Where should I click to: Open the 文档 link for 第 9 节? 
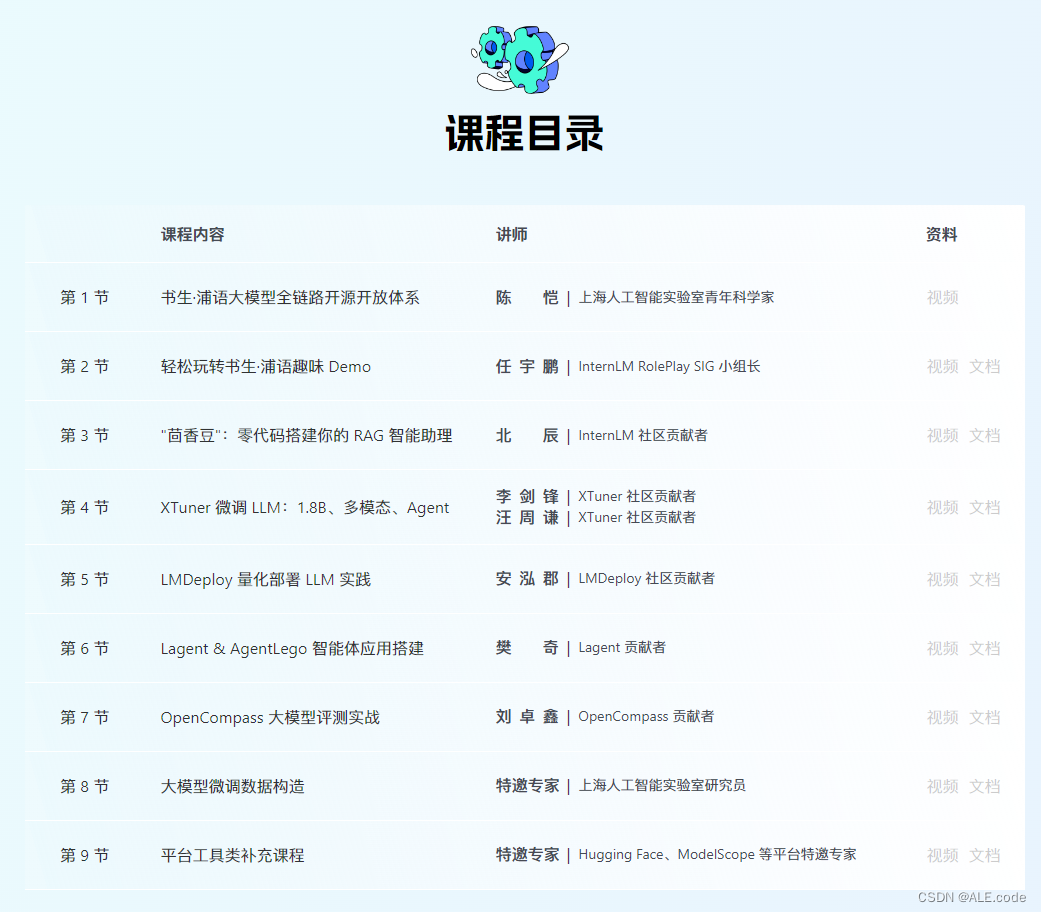click(x=984, y=856)
